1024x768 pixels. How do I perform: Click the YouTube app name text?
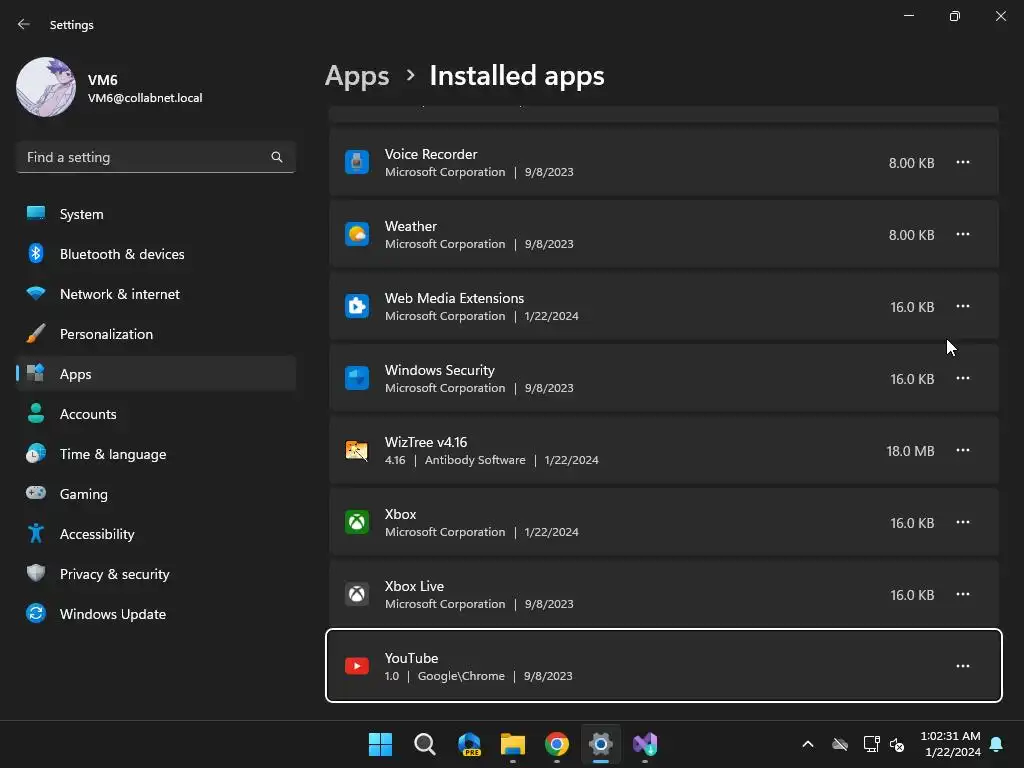(x=411, y=658)
